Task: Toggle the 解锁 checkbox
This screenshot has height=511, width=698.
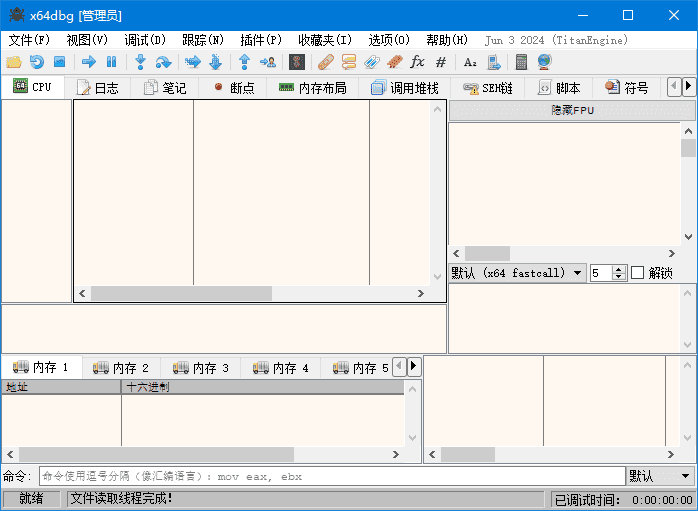Action: 637,273
